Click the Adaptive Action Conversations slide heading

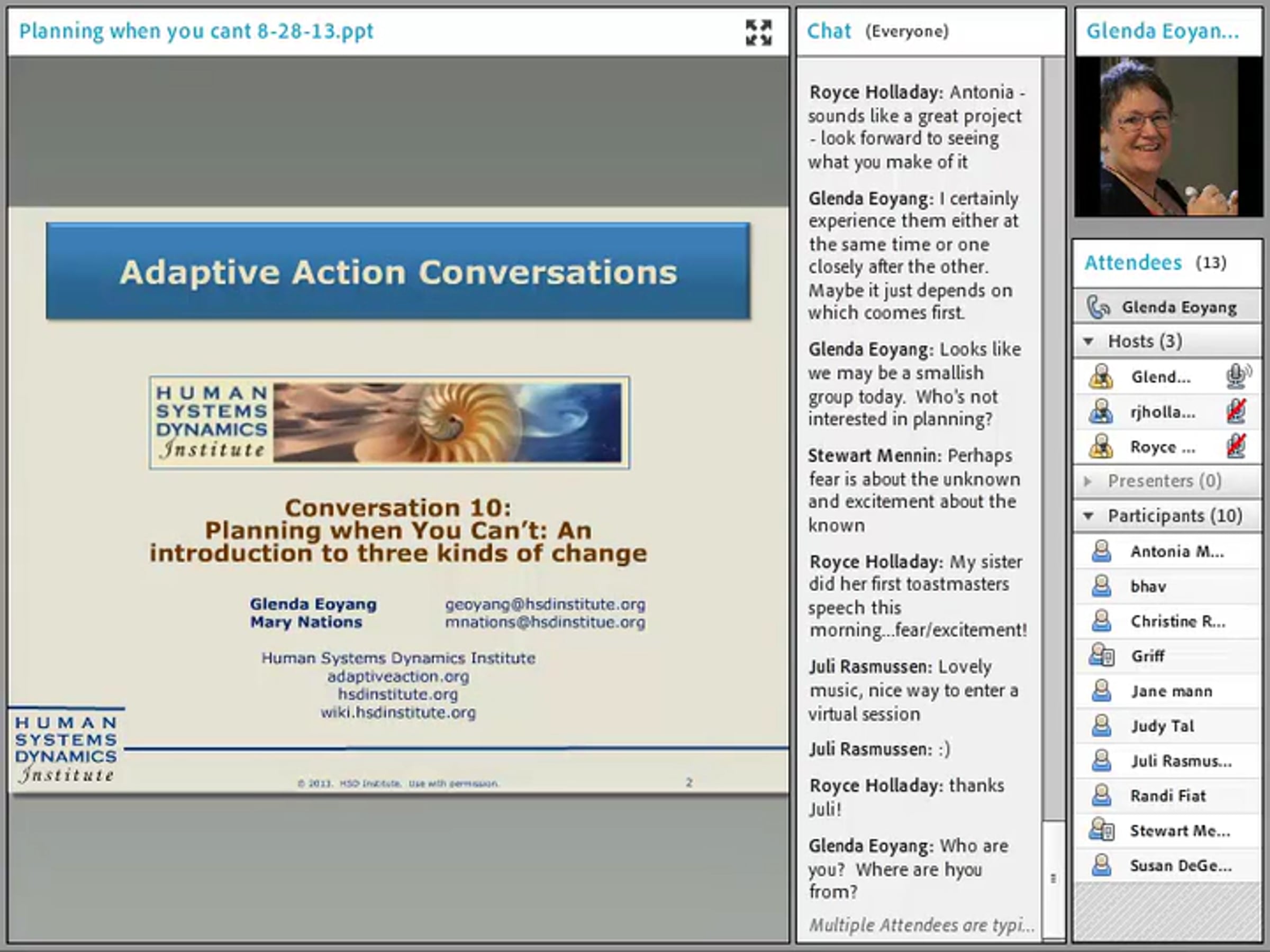(398, 271)
